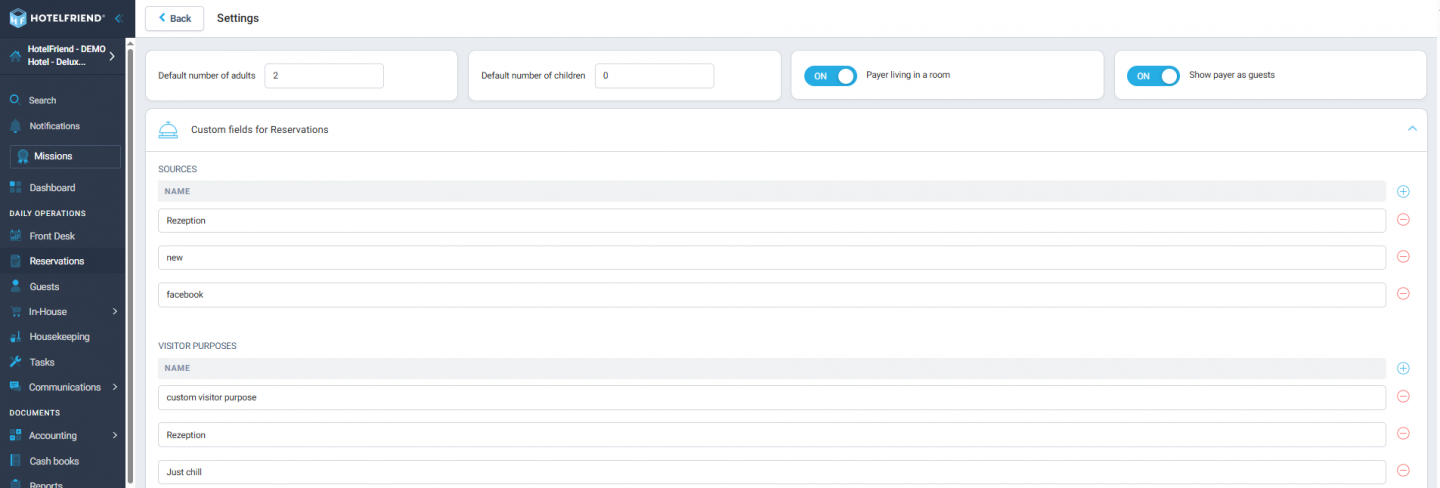Click the Guests person icon
Screen dimensions: 1440x488
pyautogui.click(x=15, y=286)
